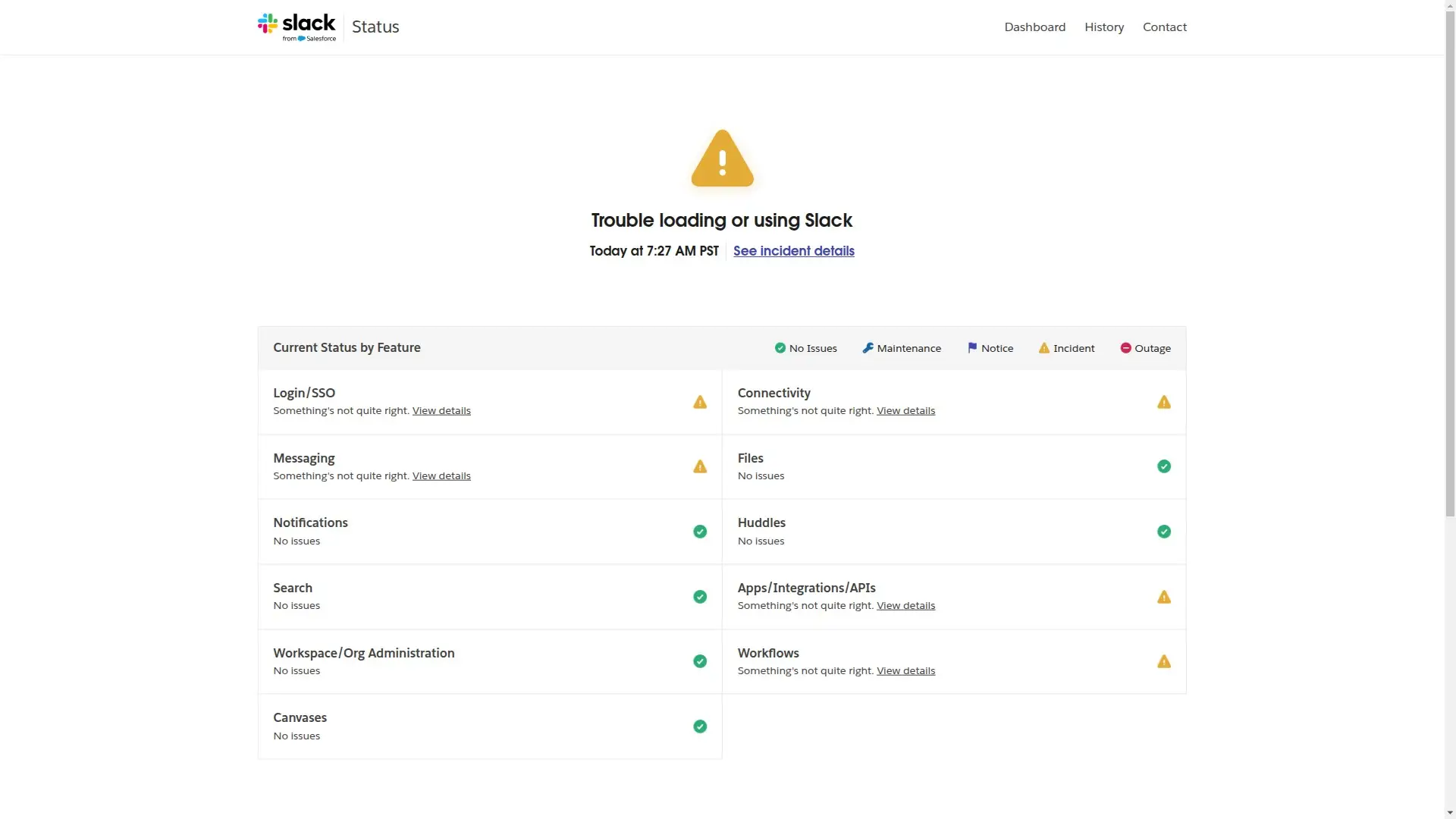Click the Apps/Integrations/APIs feature name
The height and width of the screenshot is (819, 1456).
tap(806, 588)
